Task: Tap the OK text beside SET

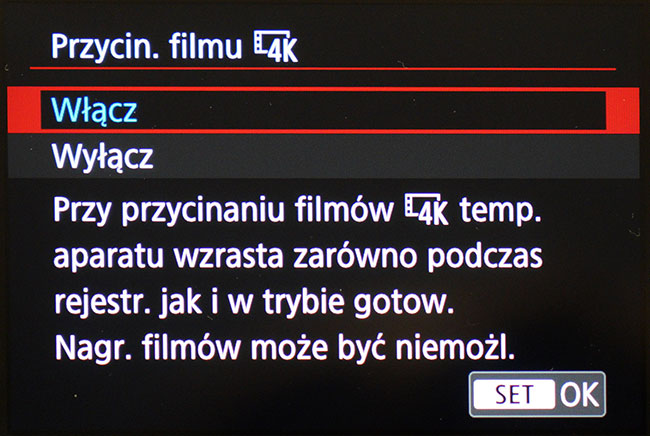Action: pos(579,394)
